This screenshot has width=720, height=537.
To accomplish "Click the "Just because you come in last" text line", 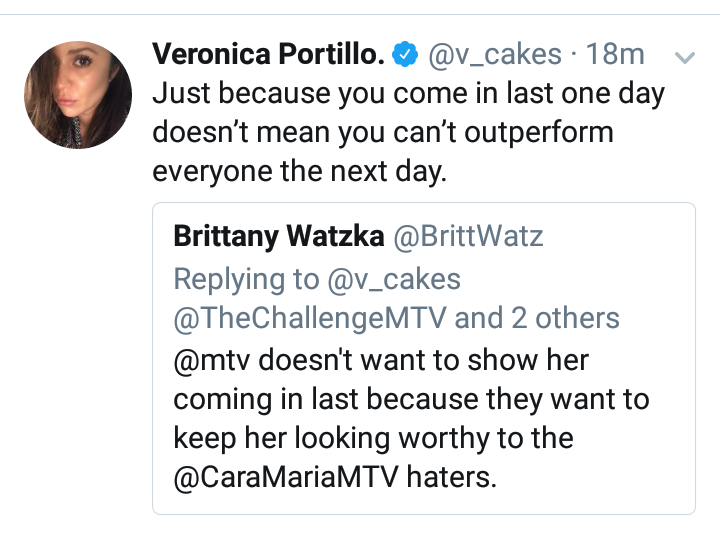I will [x=409, y=94].
